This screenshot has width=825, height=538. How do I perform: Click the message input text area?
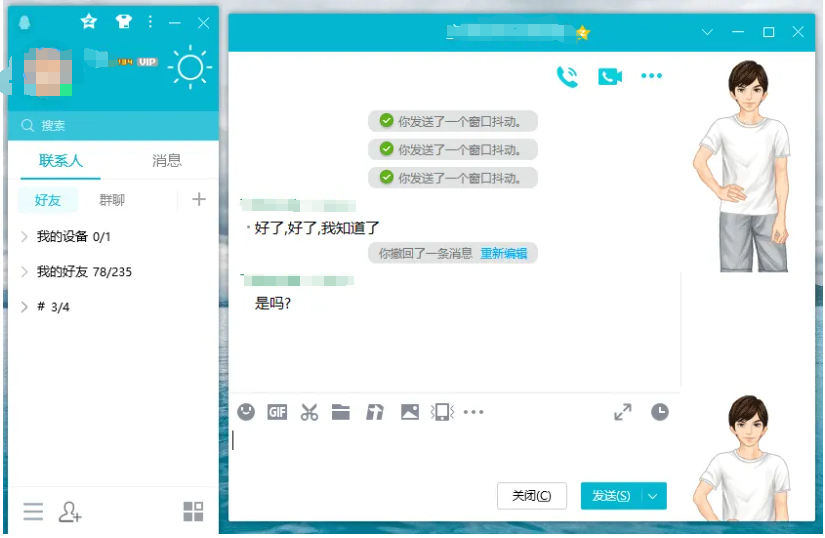[455, 451]
